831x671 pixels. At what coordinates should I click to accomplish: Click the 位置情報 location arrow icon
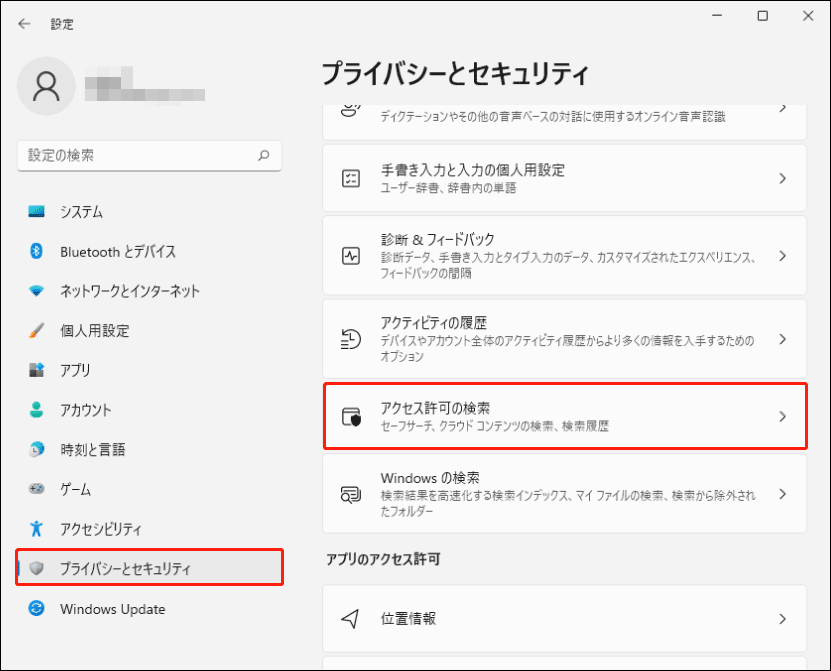pos(350,619)
